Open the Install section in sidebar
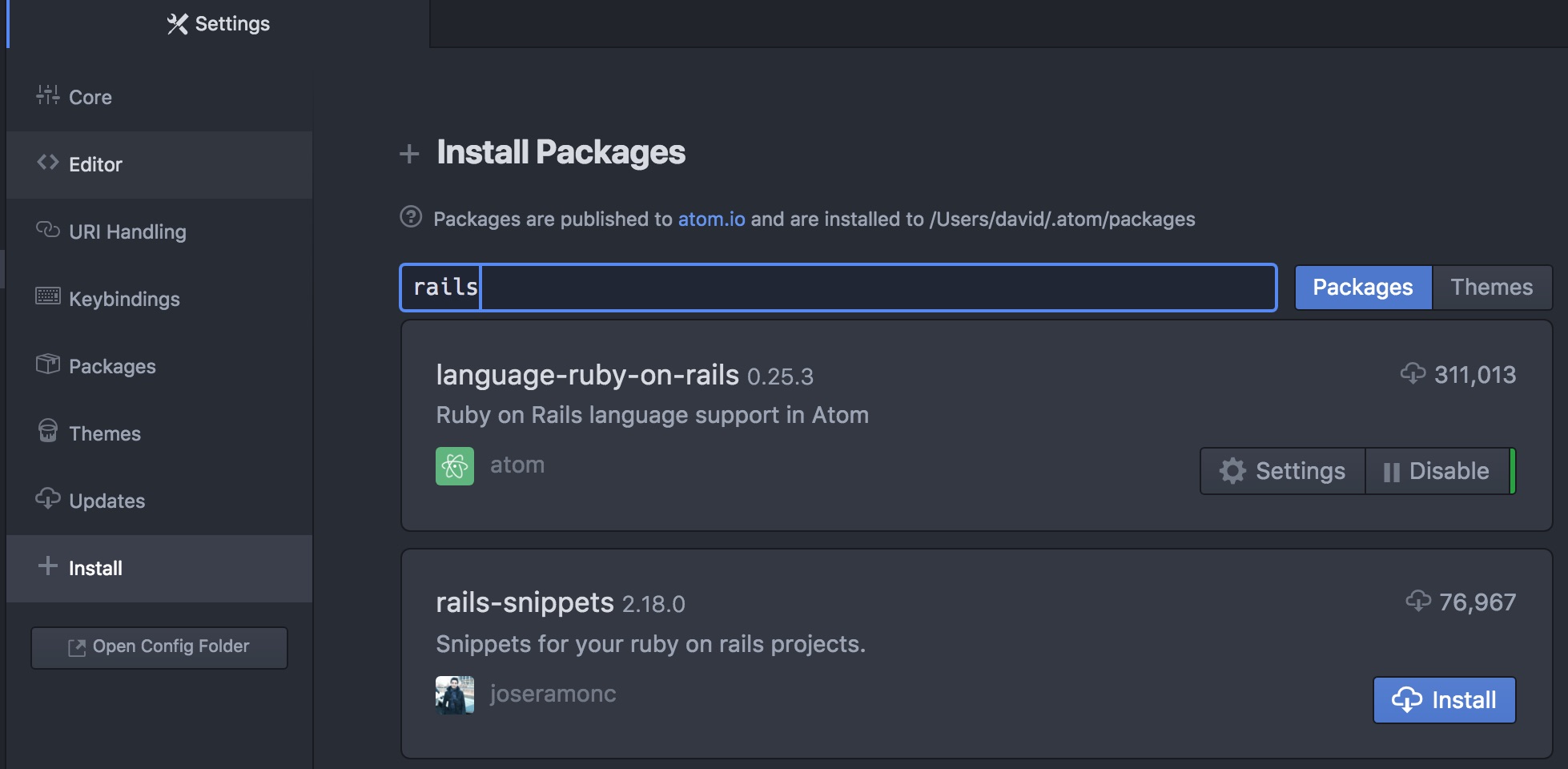1568x769 pixels. (95, 568)
